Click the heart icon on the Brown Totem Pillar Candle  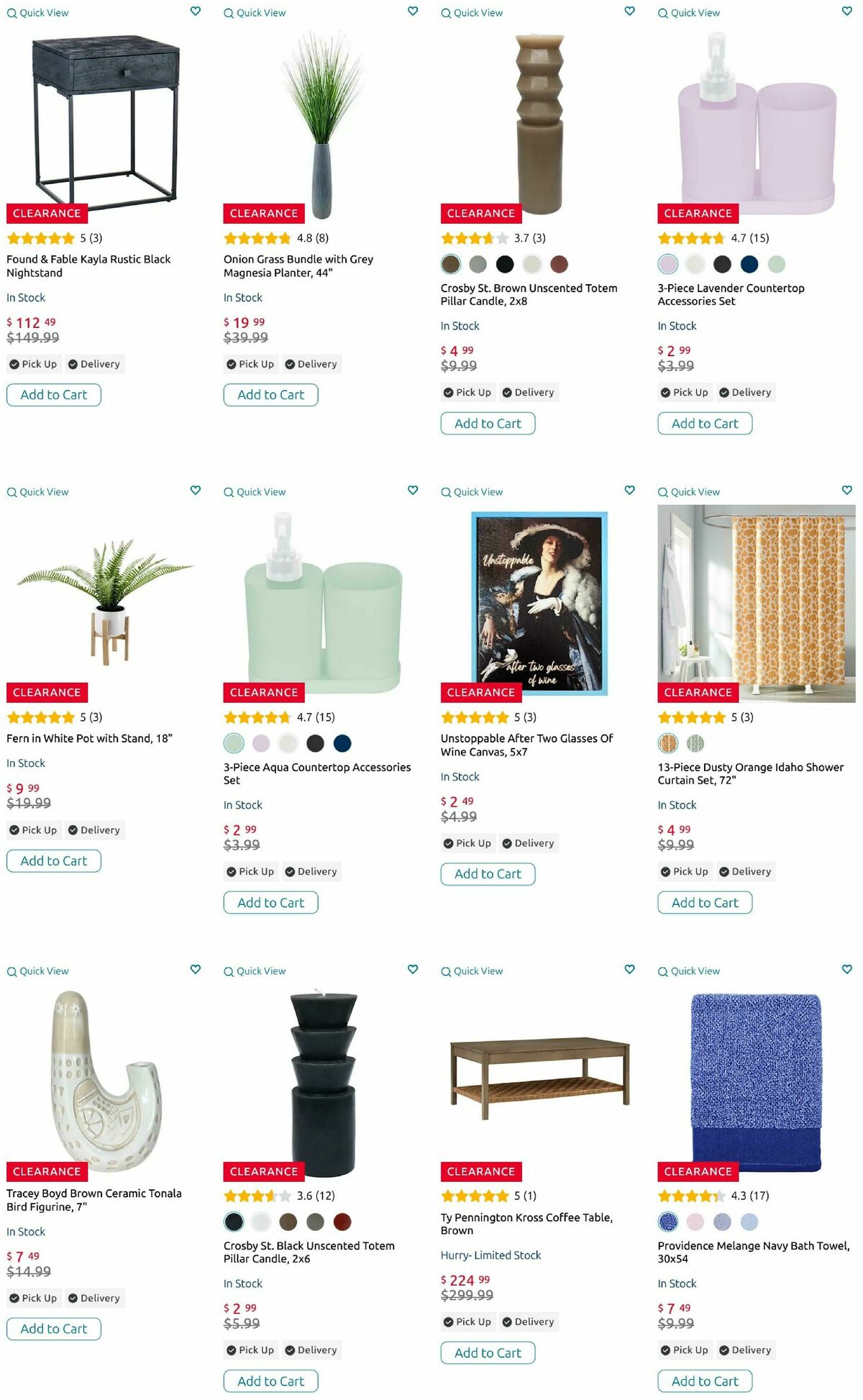pyautogui.click(x=629, y=12)
